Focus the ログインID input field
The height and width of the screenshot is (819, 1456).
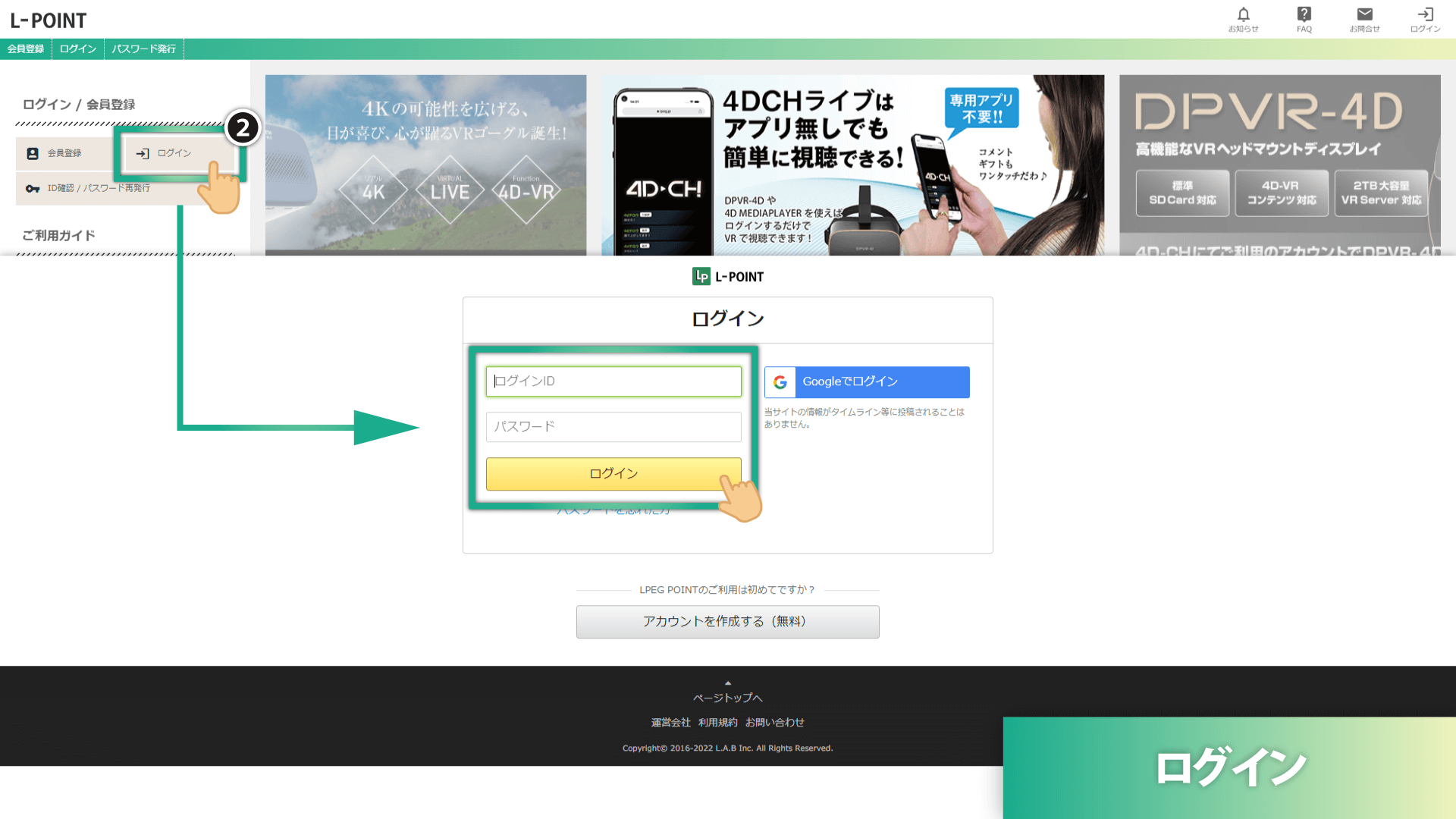tap(613, 381)
